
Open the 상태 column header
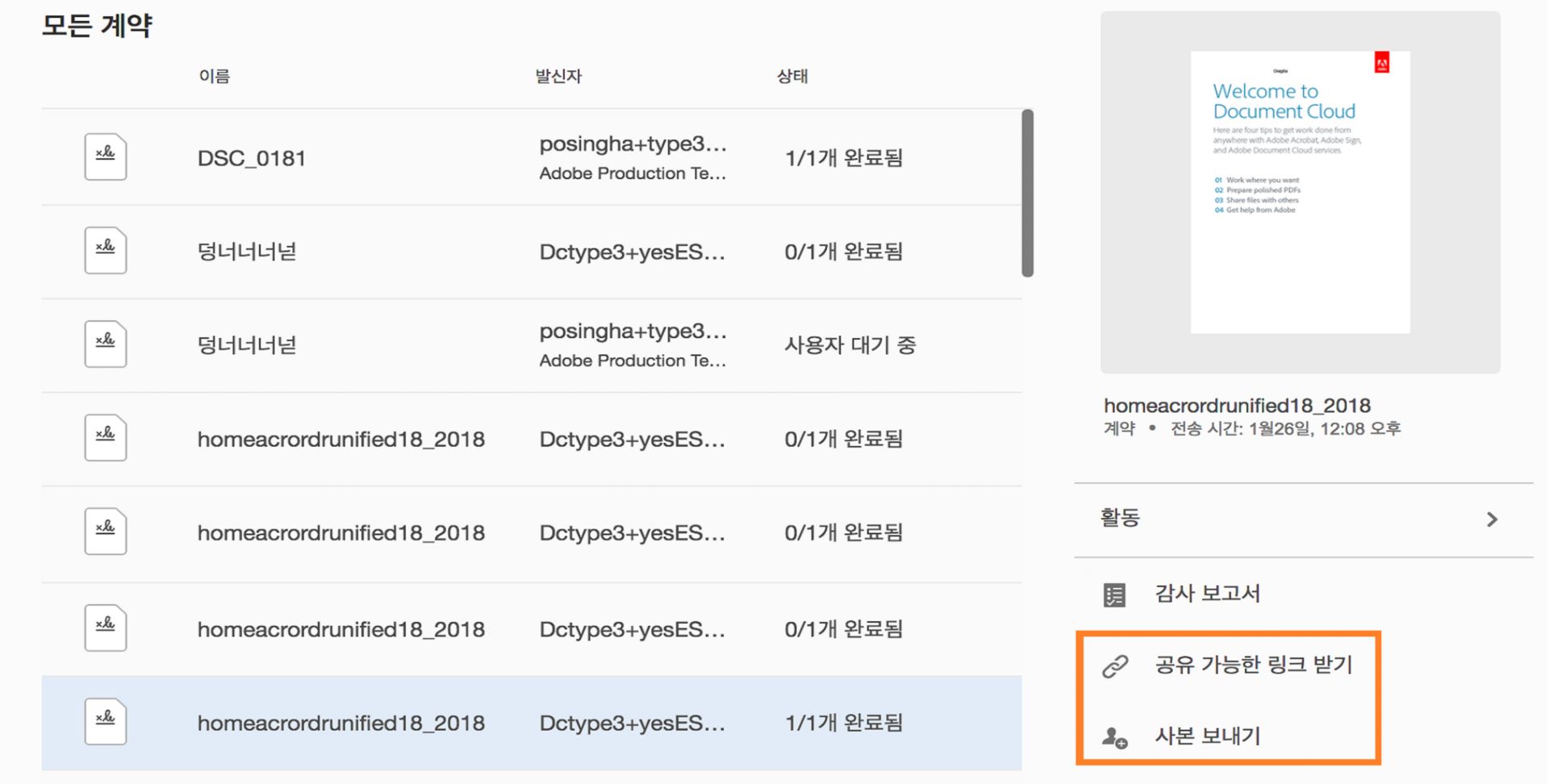point(792,76)
